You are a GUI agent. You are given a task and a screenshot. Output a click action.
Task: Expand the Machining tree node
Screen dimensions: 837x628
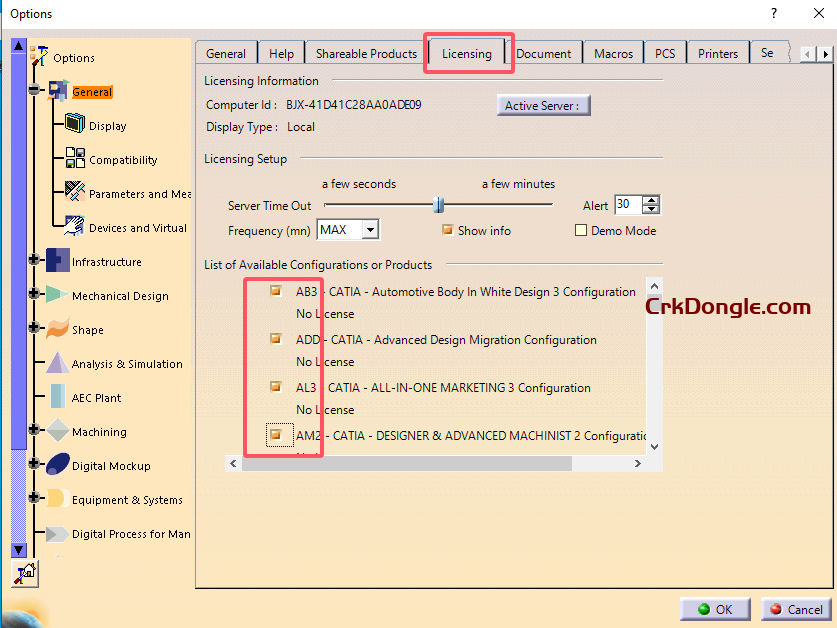(35, 431)
